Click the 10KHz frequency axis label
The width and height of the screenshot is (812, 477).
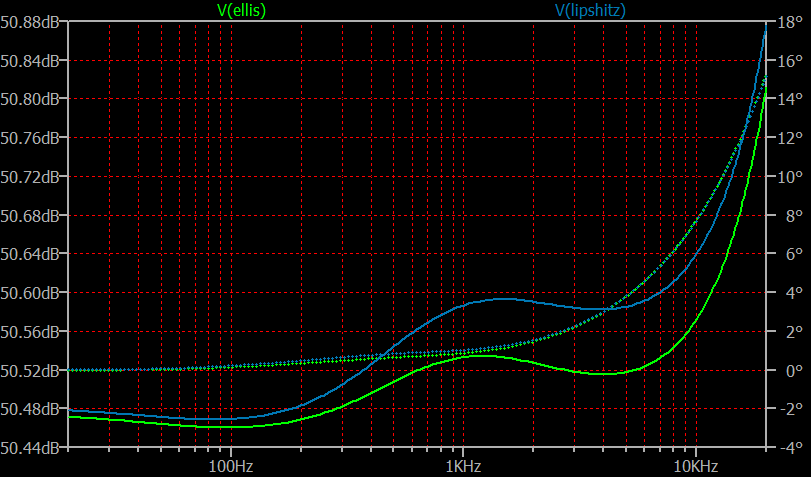click(695, 467)
